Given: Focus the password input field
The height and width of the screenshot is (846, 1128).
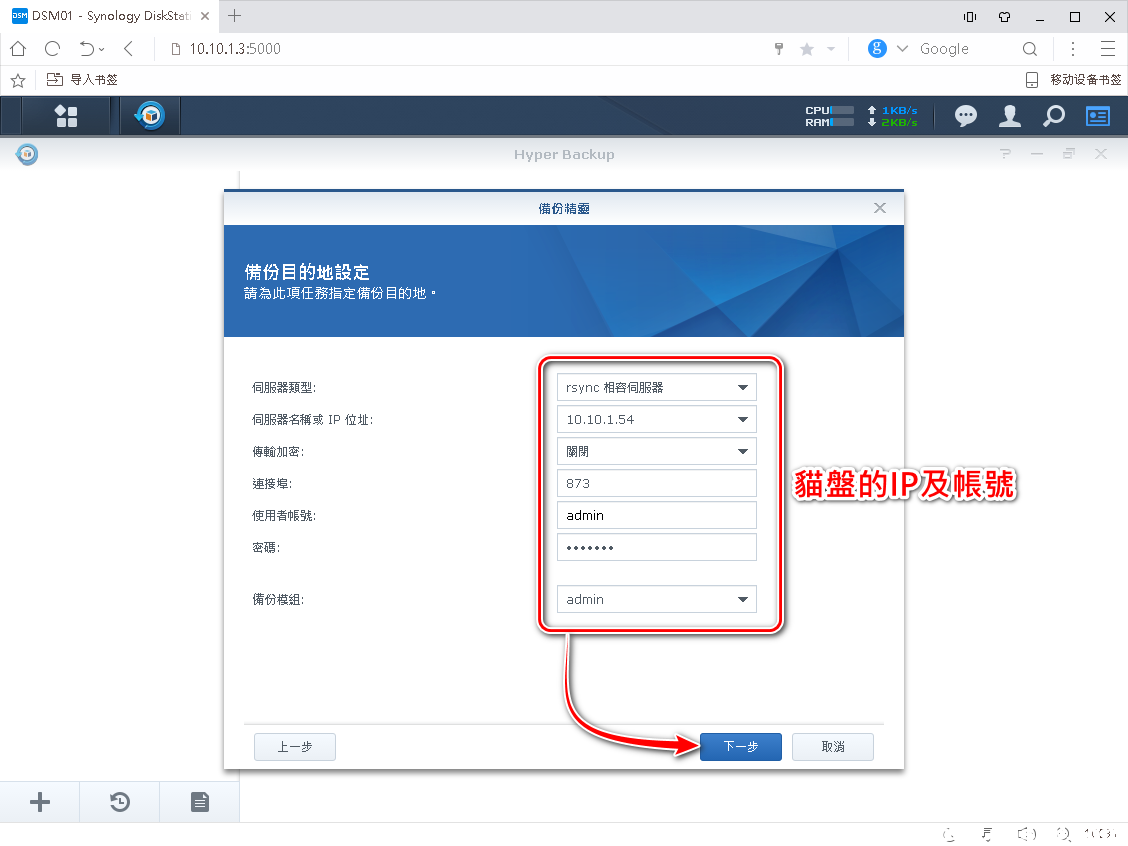Looking at the screenshot, I should [656, 548].
